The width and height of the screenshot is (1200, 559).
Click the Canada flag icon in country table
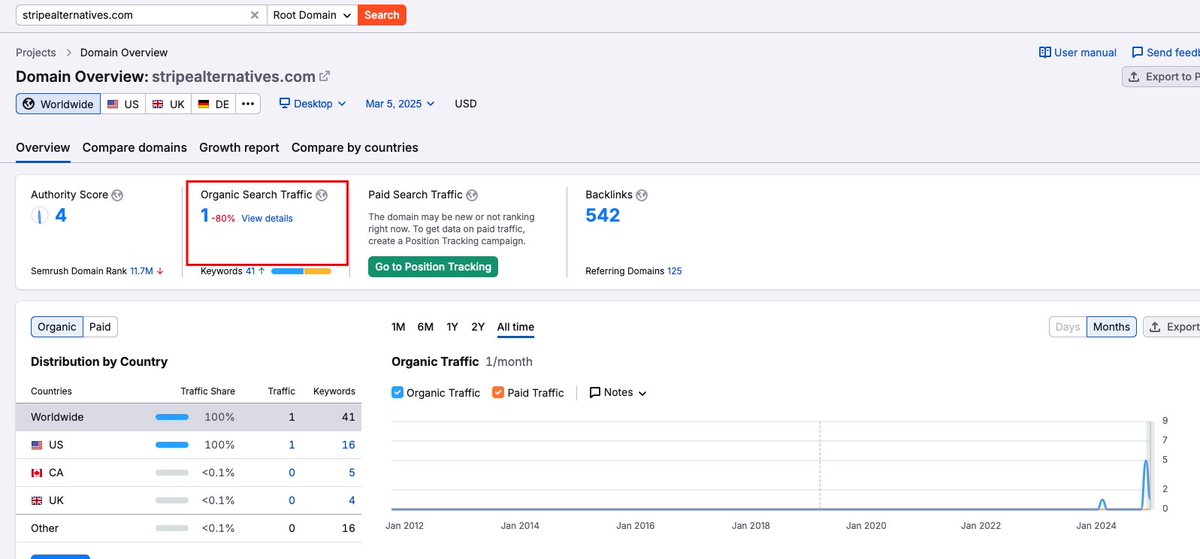coord(37,473)
